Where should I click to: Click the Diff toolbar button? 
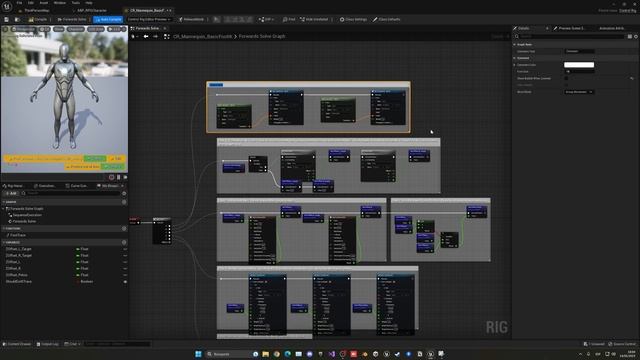pos(265,19)
